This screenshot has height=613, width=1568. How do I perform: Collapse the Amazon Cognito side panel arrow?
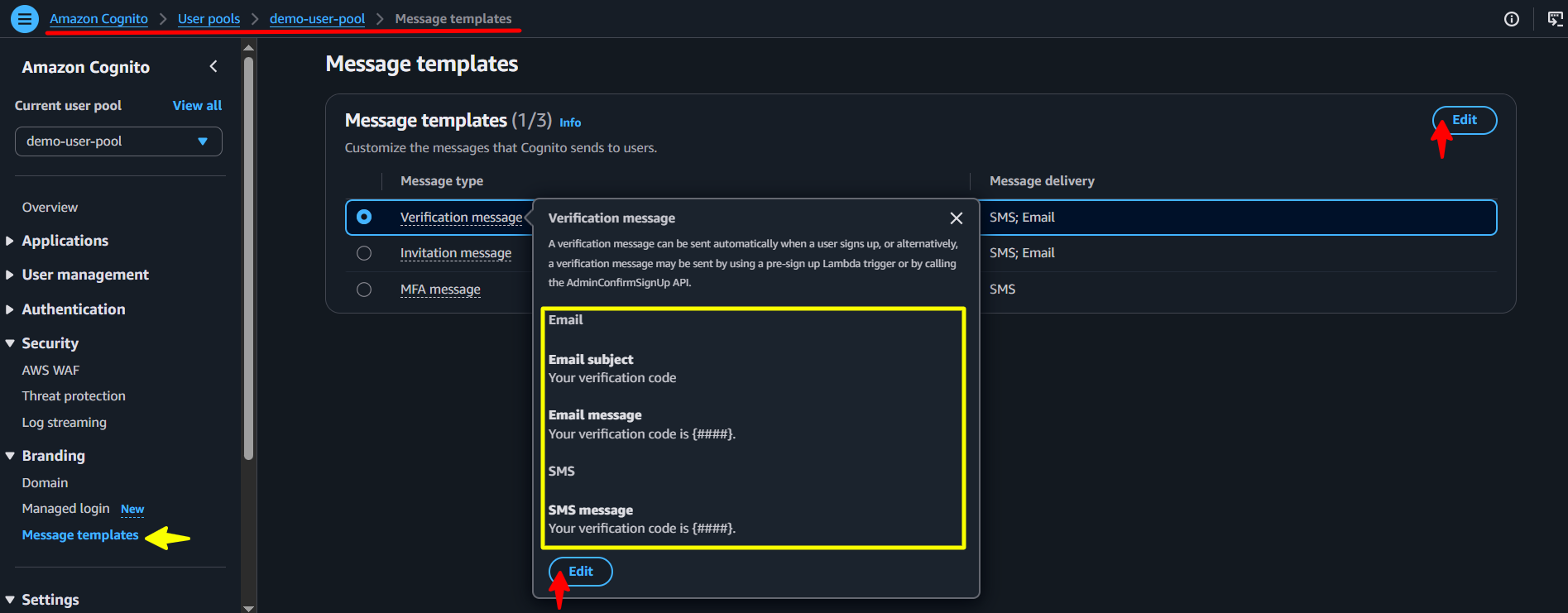213,66
